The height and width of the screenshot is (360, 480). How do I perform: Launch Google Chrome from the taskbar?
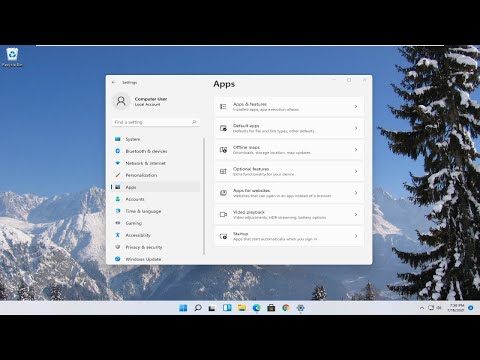[x=286, y=308]
